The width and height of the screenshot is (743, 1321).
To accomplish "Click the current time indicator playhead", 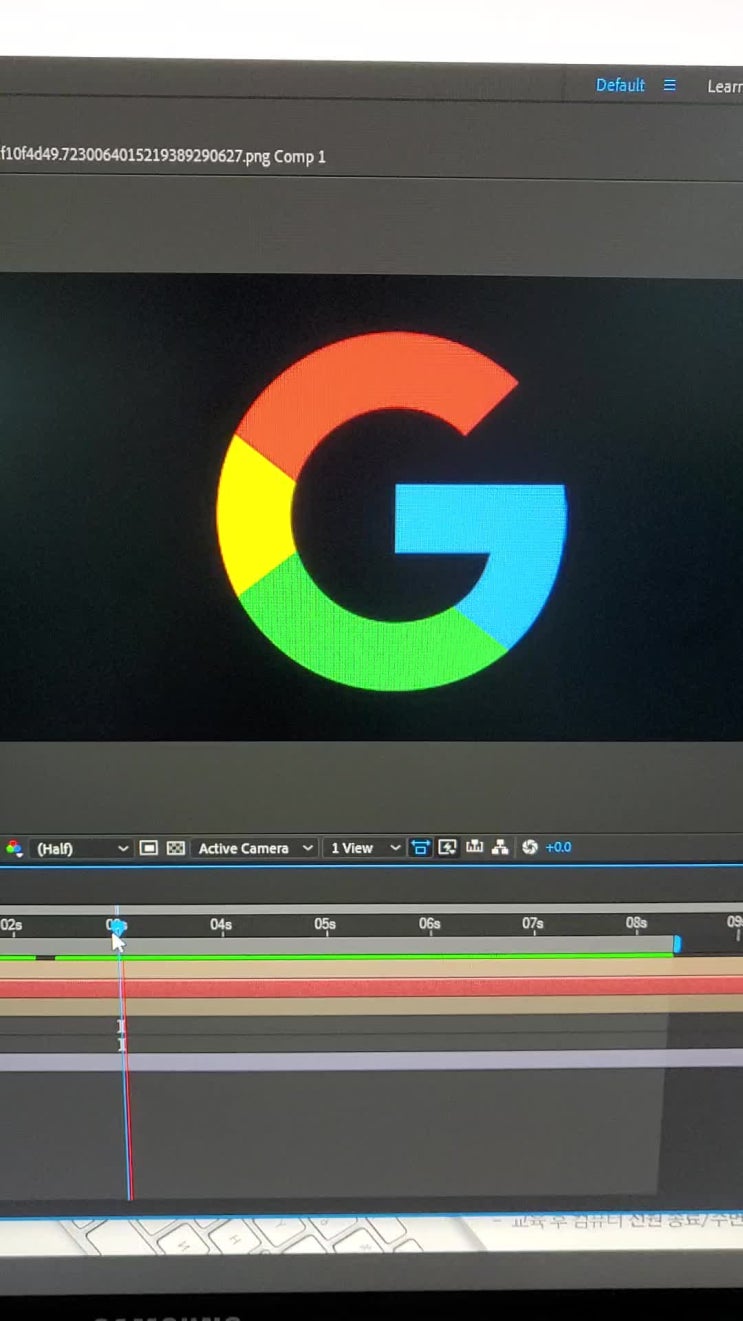I will pos(117,926).
